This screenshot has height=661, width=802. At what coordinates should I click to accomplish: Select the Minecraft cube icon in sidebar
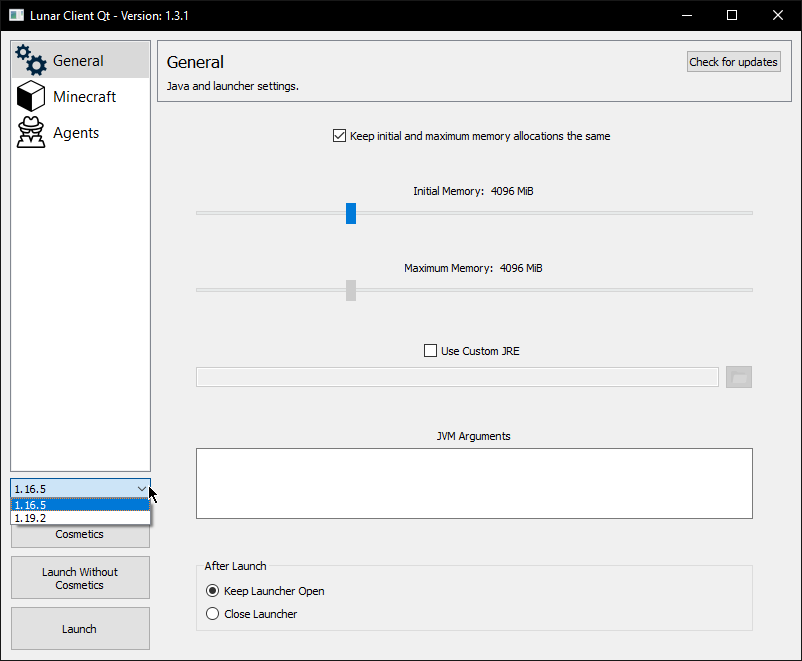coord(30,95)
